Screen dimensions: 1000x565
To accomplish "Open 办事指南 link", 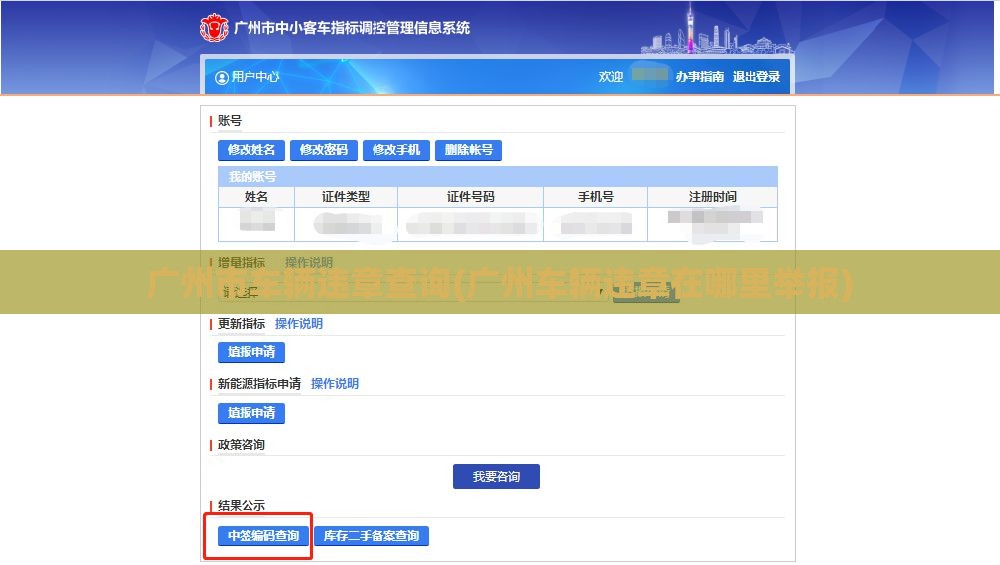I will (x=700, y=77).
